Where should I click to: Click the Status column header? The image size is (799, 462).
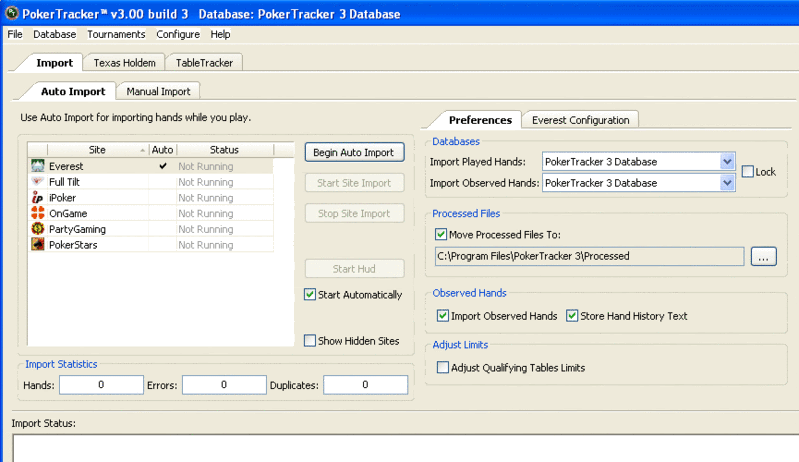click(224, 150)
